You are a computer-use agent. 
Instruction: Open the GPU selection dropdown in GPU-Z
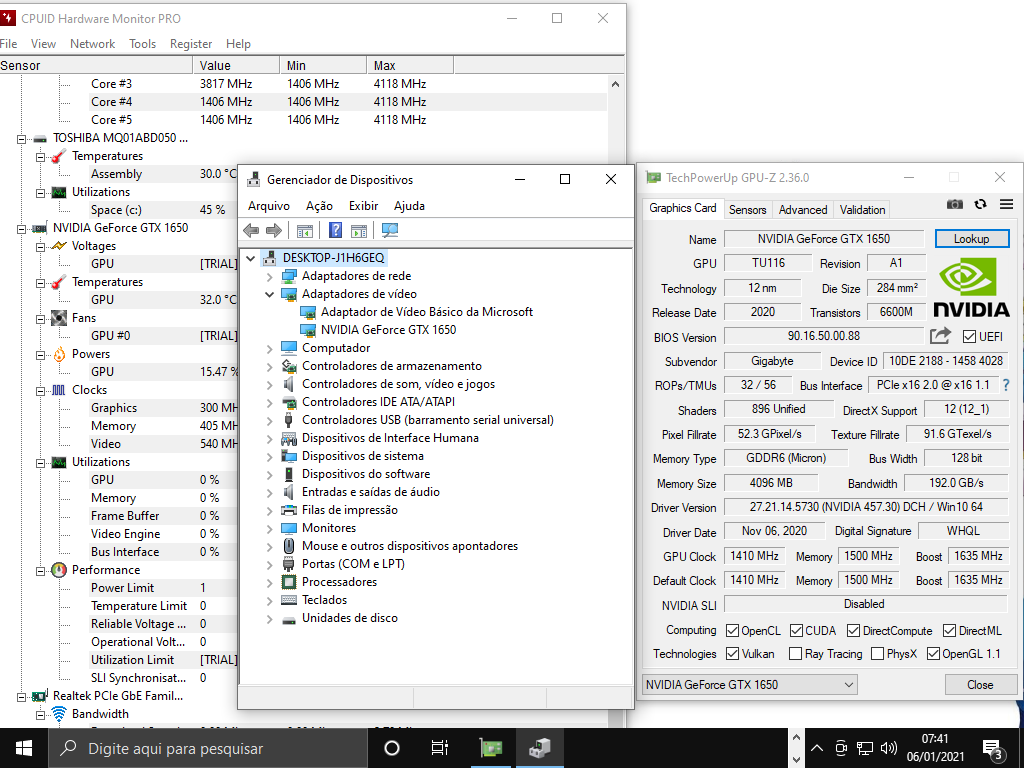click(x=750, y=684)
